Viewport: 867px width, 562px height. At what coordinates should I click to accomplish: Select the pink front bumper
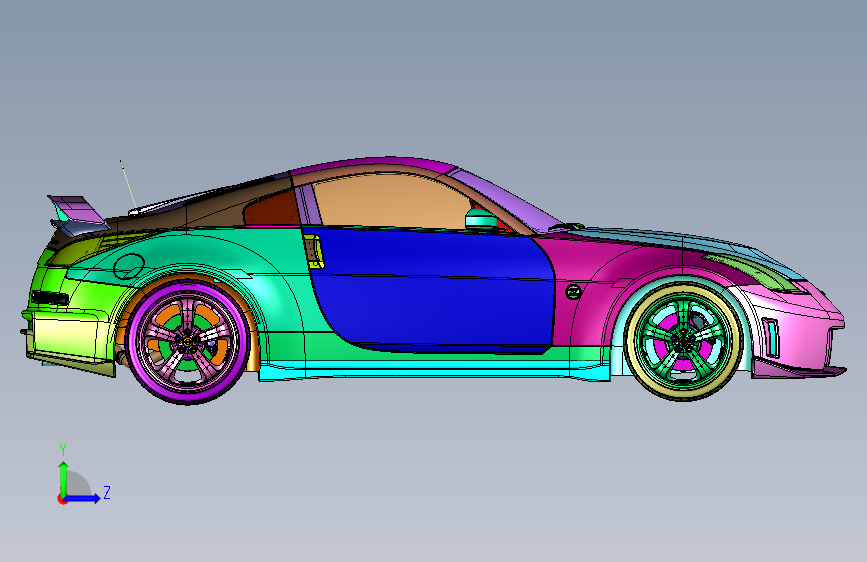point(796,324)
